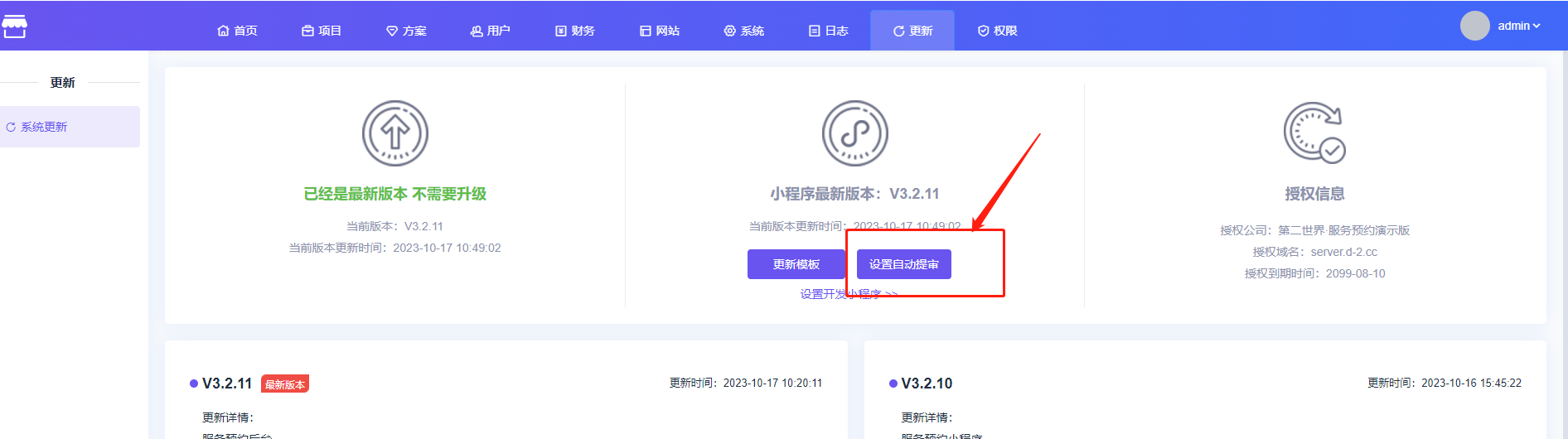Click 当前版本: V3.2.11 text

[x=394, y=226]
